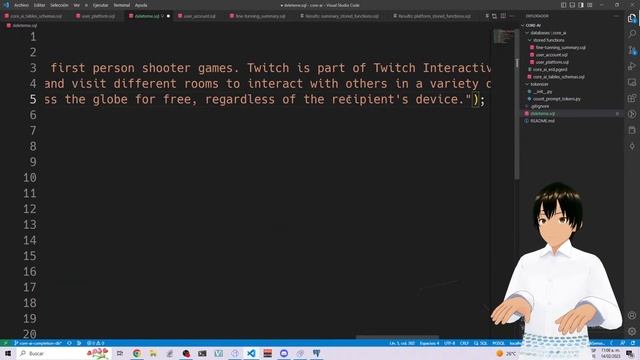Switch to user_platform.sql editor tab
640x360 pixels.
click(95, 16)
